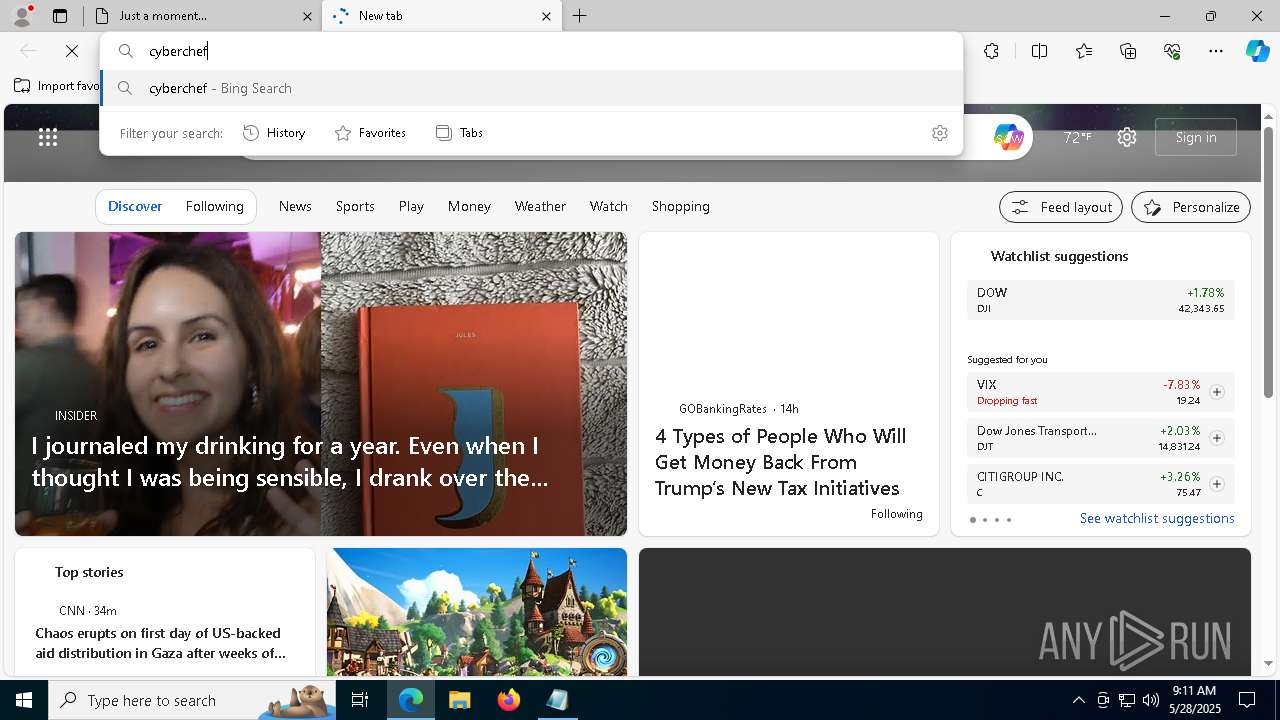
Task: Switch to the Following tab
Action: point(215,206)
